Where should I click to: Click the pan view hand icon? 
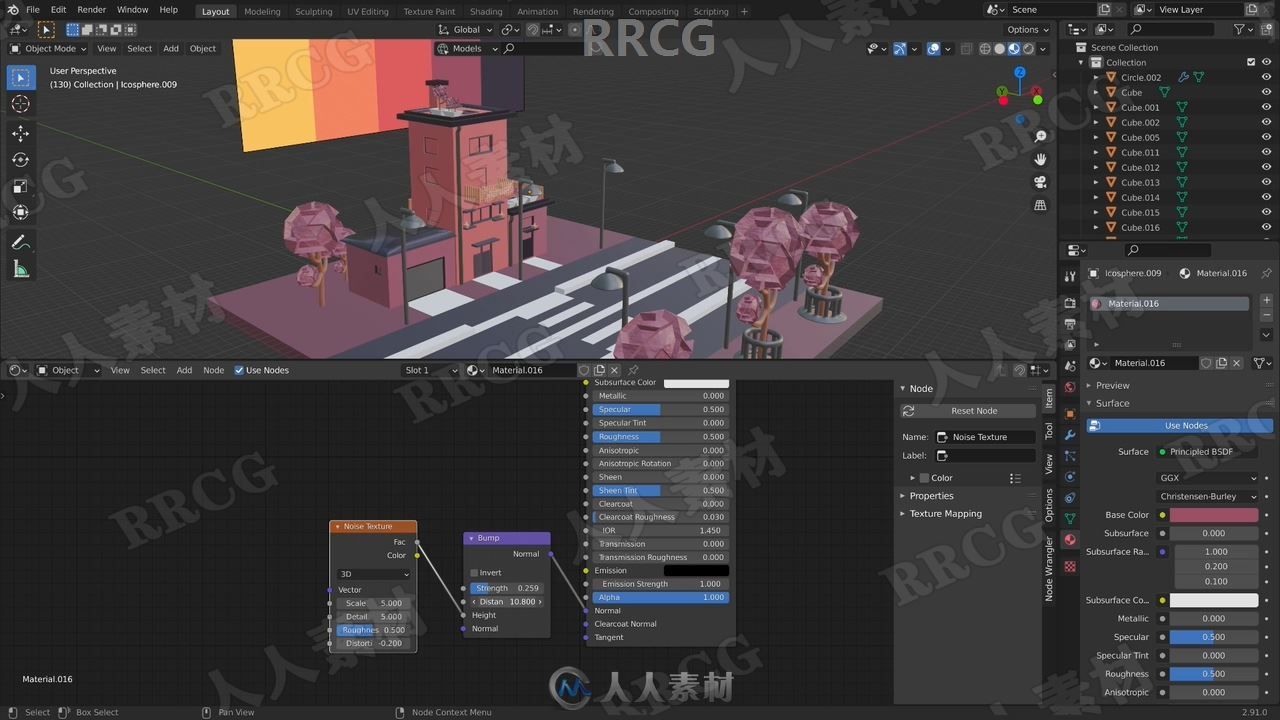click(1040, 159)
